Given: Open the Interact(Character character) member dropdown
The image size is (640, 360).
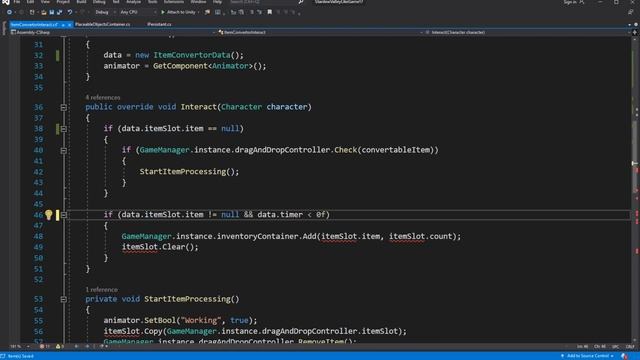Looking at the screenshot, I should pyautogui.click(x=527, y=32).
